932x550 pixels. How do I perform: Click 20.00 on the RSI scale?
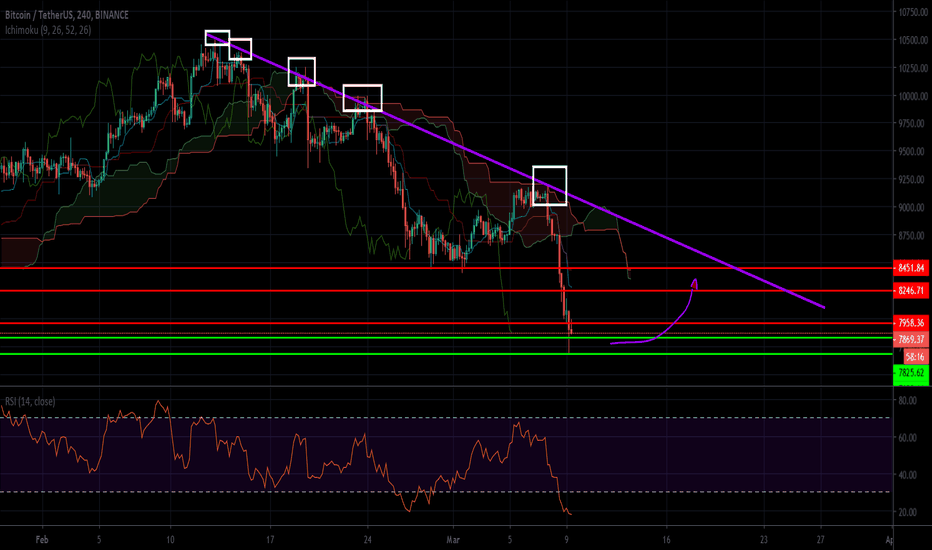(907, 513)
